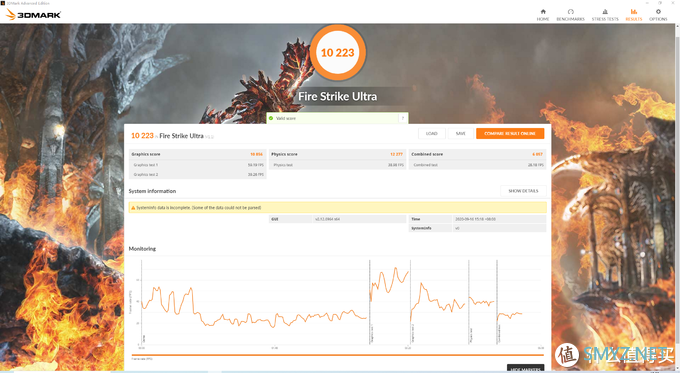680x373 pixels.
Task: Click the Physics score row
Action: coord(337,154)
